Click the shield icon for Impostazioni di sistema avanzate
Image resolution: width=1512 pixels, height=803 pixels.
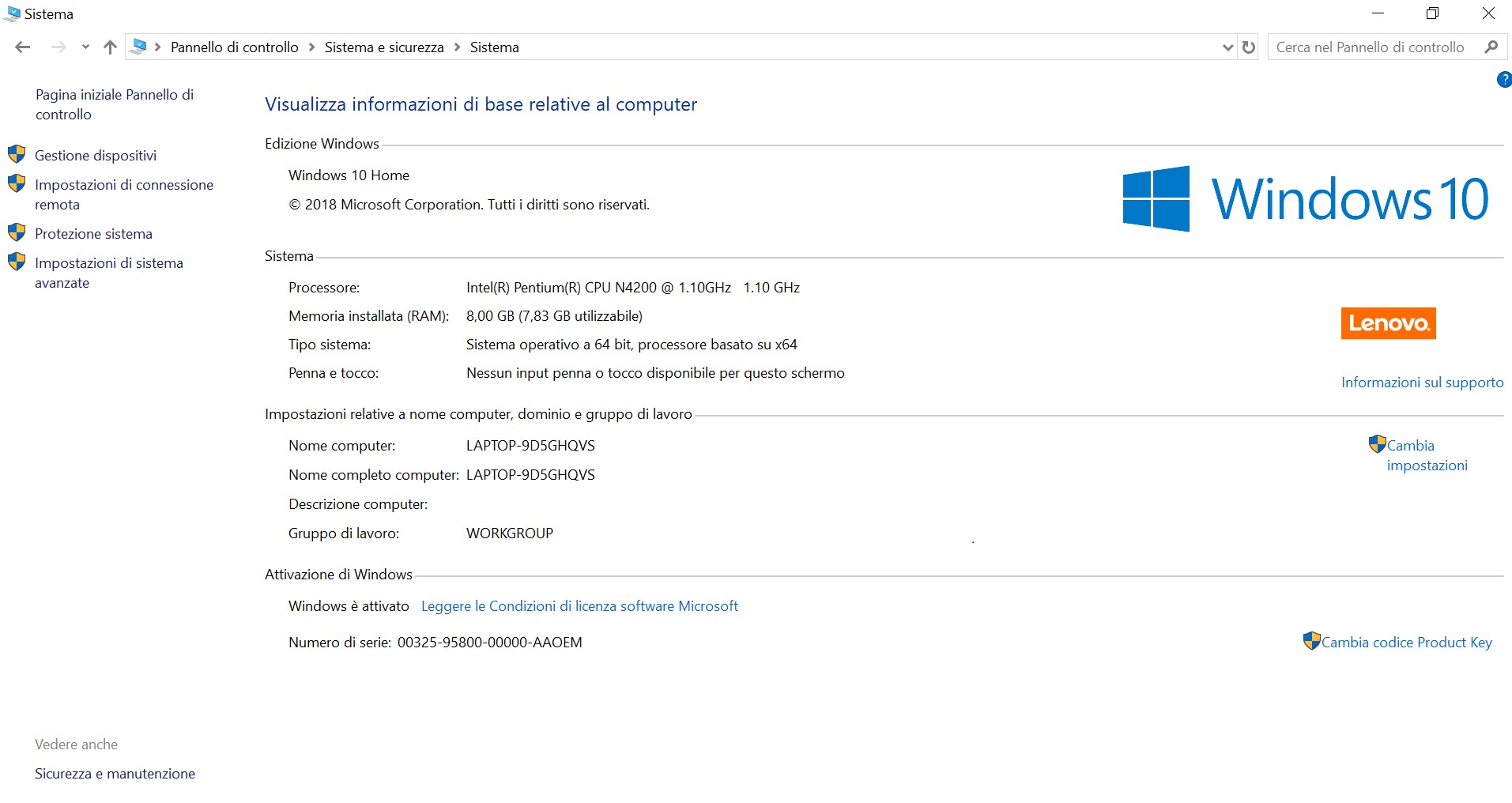coord(17,261)
